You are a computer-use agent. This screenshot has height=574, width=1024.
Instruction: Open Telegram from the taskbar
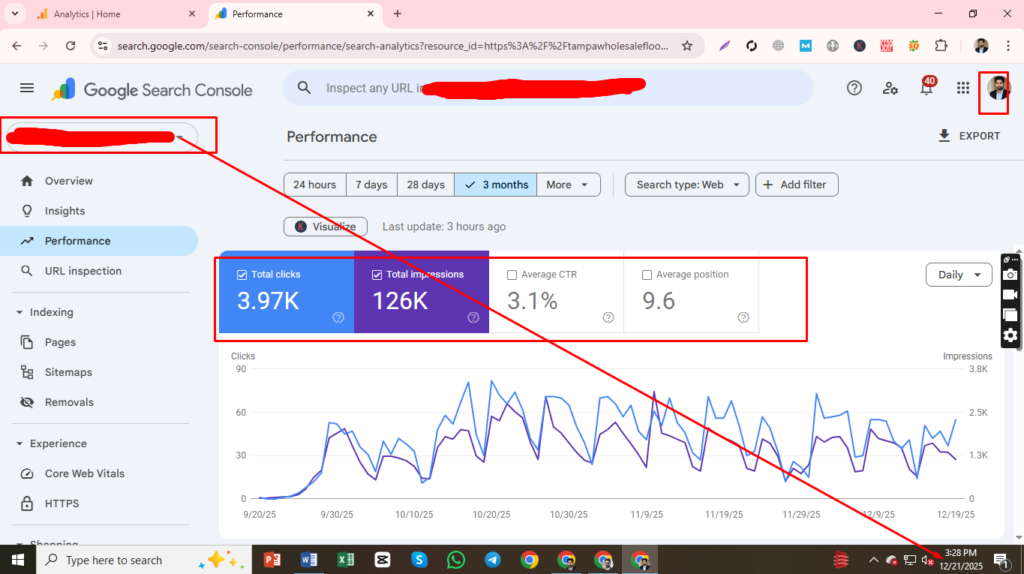coord(492,560)
